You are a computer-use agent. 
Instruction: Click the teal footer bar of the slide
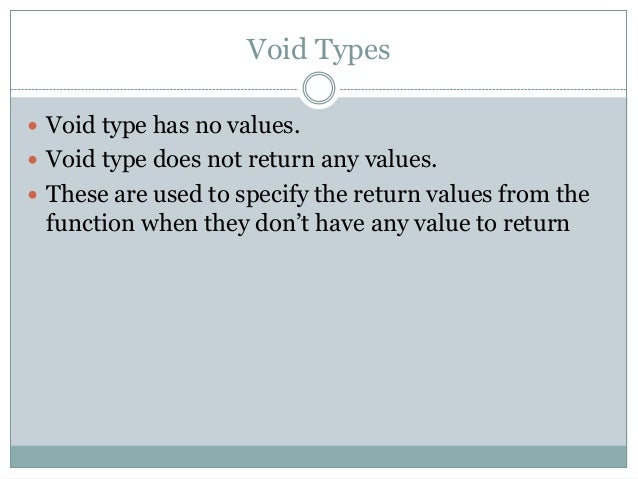tap(319, 456)
